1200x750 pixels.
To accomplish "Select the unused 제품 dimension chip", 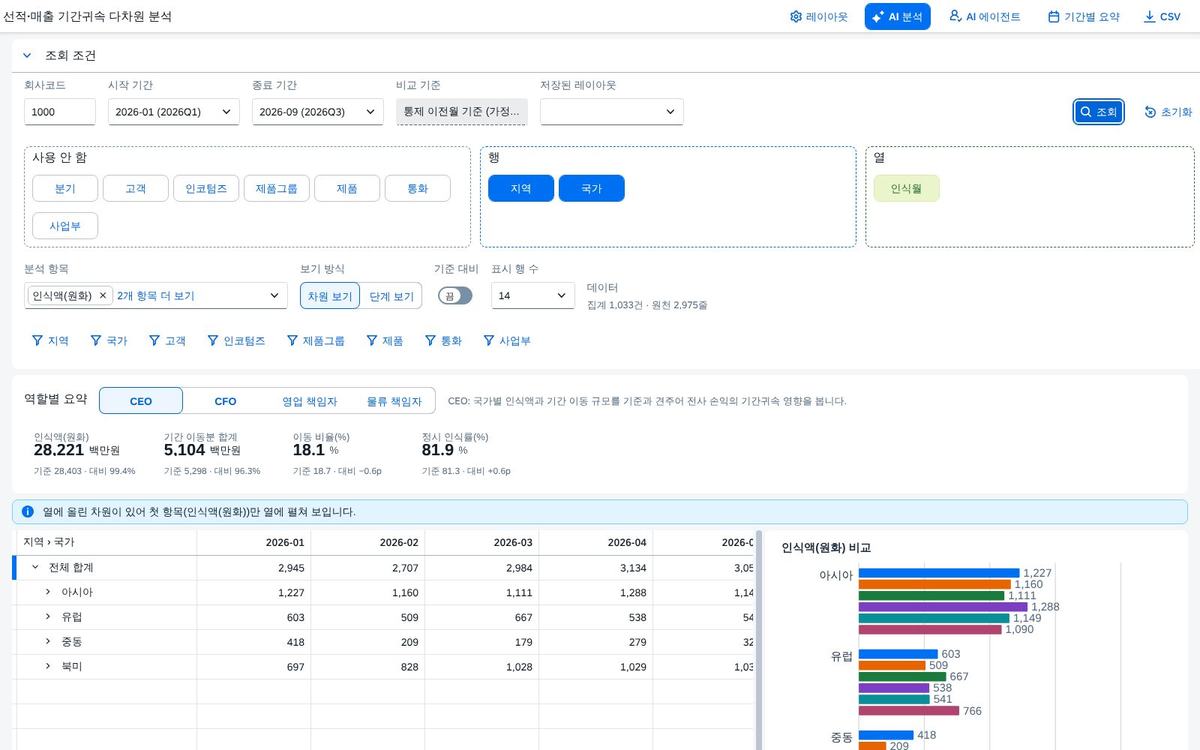I will click(347, 188).
